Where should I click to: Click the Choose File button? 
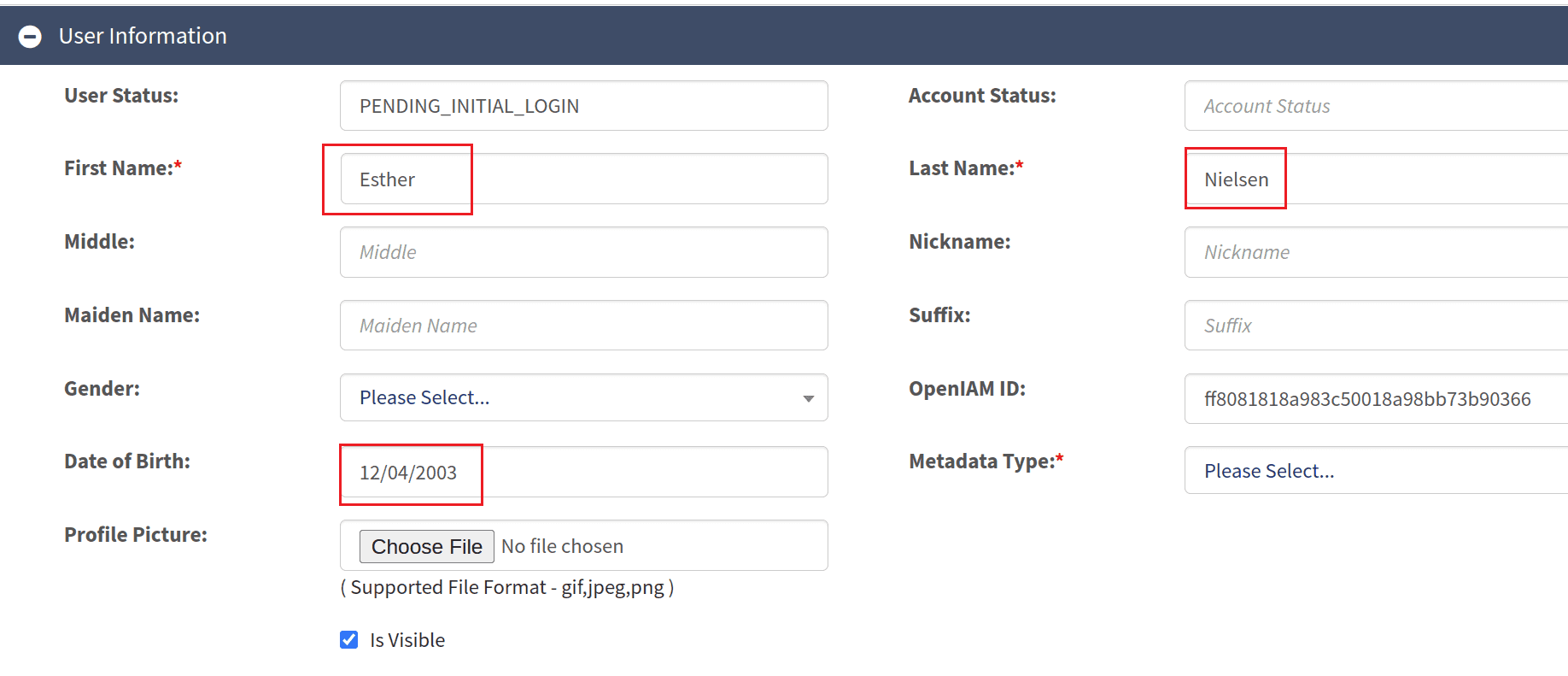point(426,547)
